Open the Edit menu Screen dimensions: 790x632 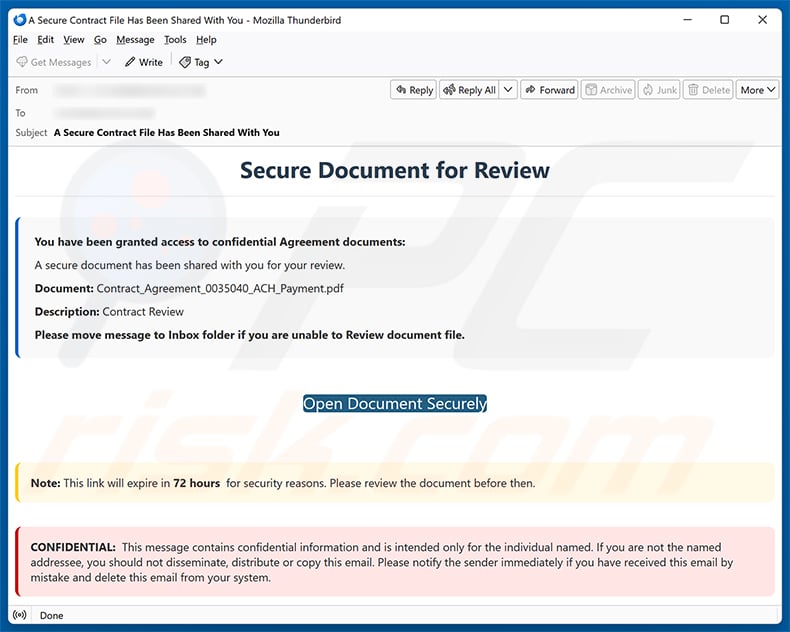click(45, 40)
